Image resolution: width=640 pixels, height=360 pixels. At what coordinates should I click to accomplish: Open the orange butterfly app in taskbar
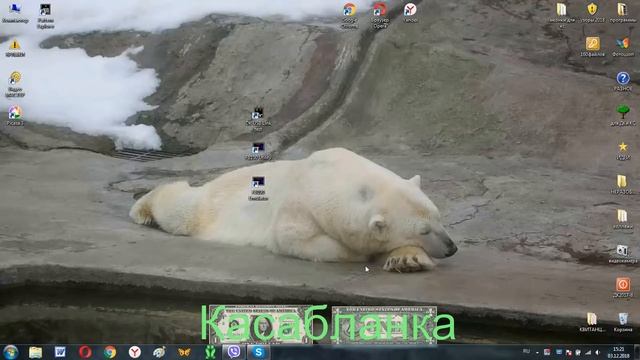click(184, 352)
